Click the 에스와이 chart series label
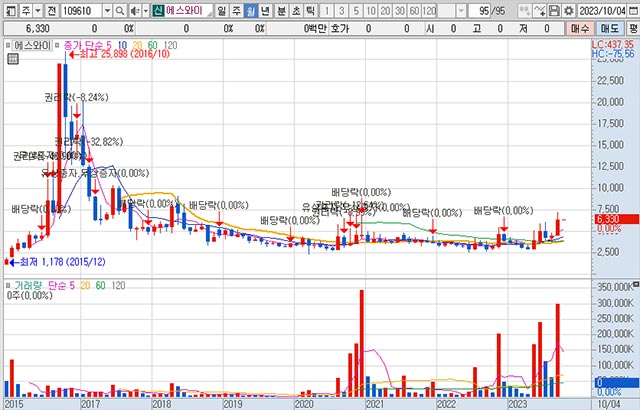The image size is (640, 410). pos(32,45)
